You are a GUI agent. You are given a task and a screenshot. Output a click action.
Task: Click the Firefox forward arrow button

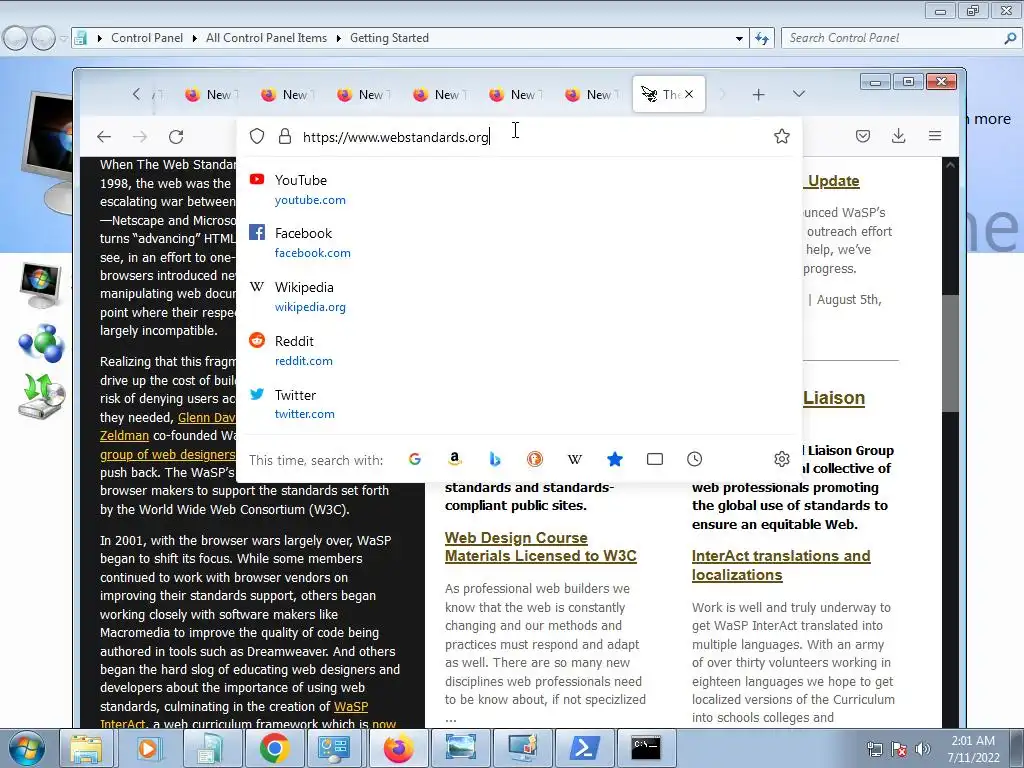(x=140, y=136)
